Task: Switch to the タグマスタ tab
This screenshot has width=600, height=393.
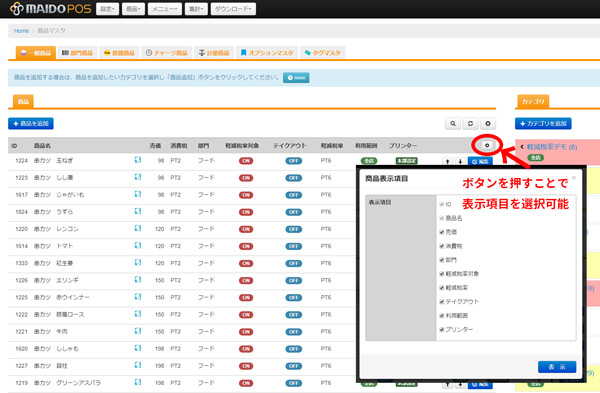Action: [323, 53]
